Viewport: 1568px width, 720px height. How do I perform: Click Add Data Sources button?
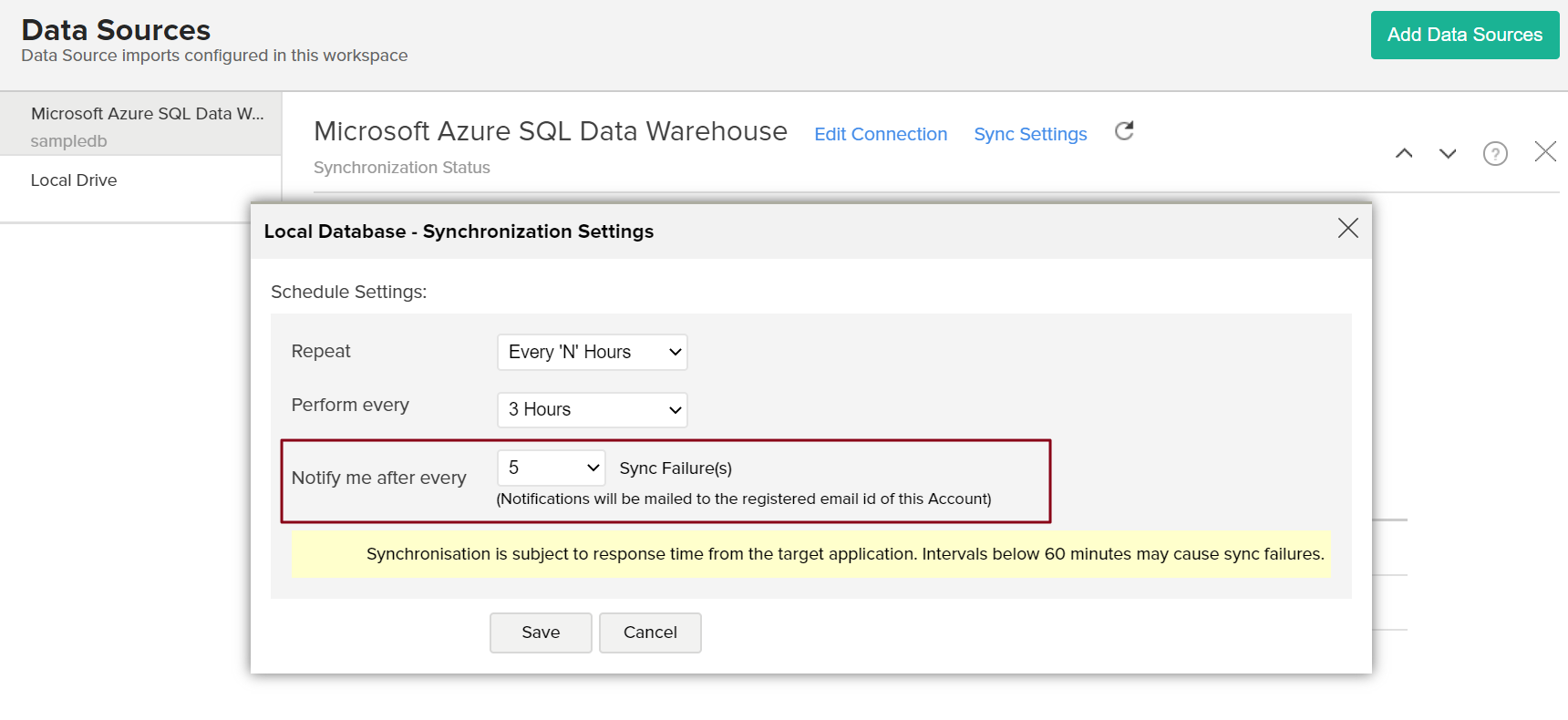pyautogui.click(x=1464, y=36)
